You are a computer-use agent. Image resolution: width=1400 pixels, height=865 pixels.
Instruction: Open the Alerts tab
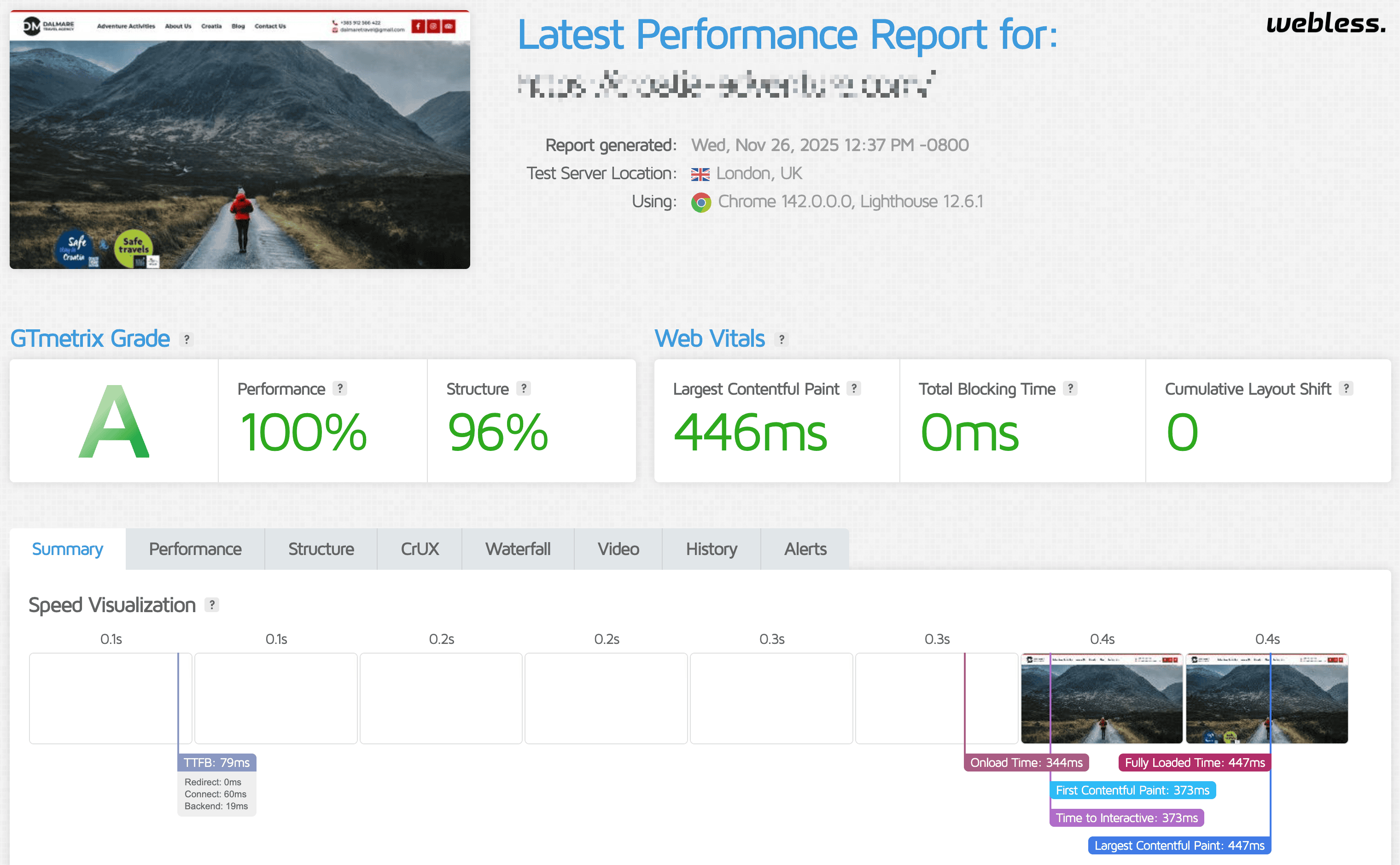tap(805, 549)
